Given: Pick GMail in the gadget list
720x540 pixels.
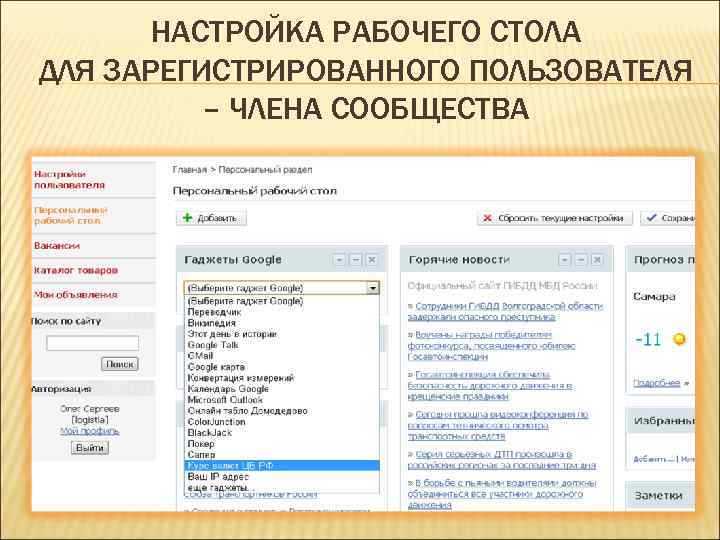Looking at the screenshot, I should pyautogui.click(x=282, y=356).
